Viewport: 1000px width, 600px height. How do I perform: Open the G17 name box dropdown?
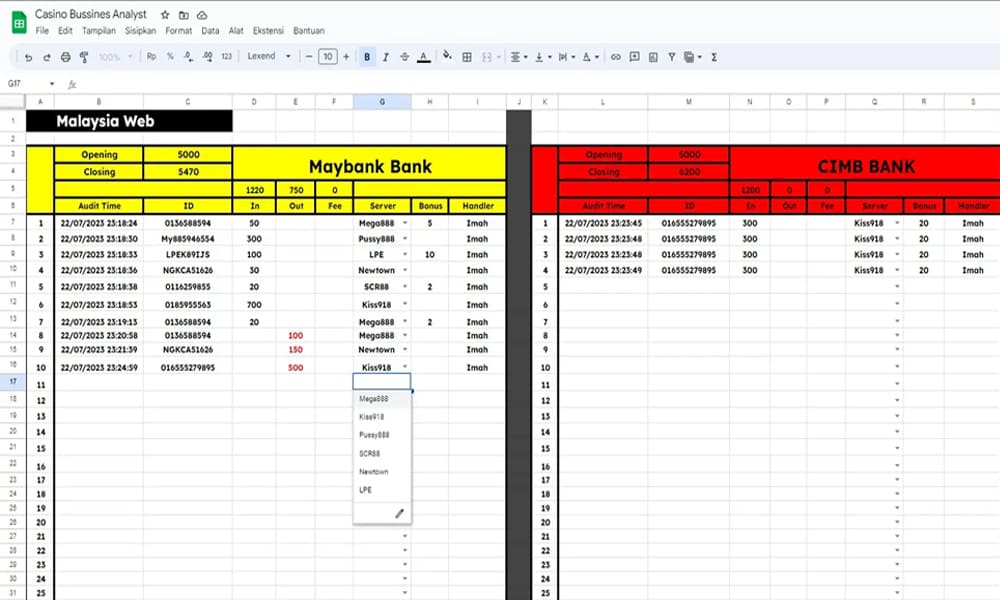click(52, 84)
